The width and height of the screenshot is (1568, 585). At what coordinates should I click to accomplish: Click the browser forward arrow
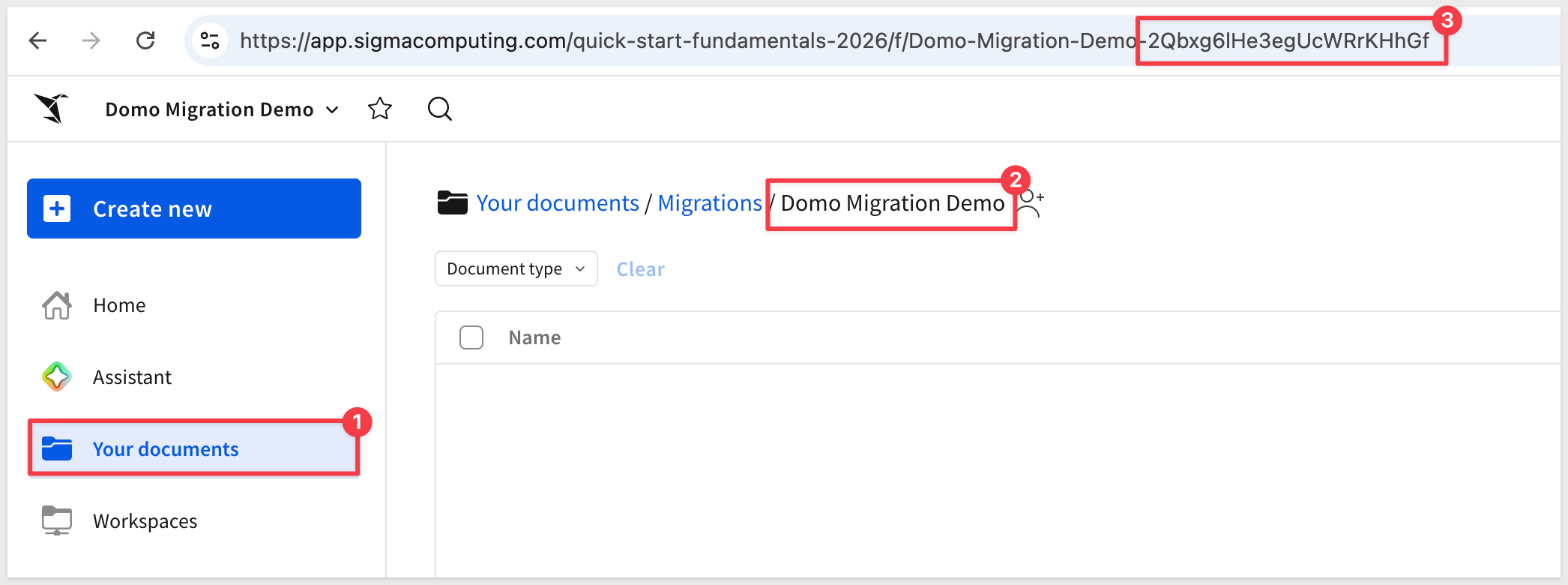[91, 40]
